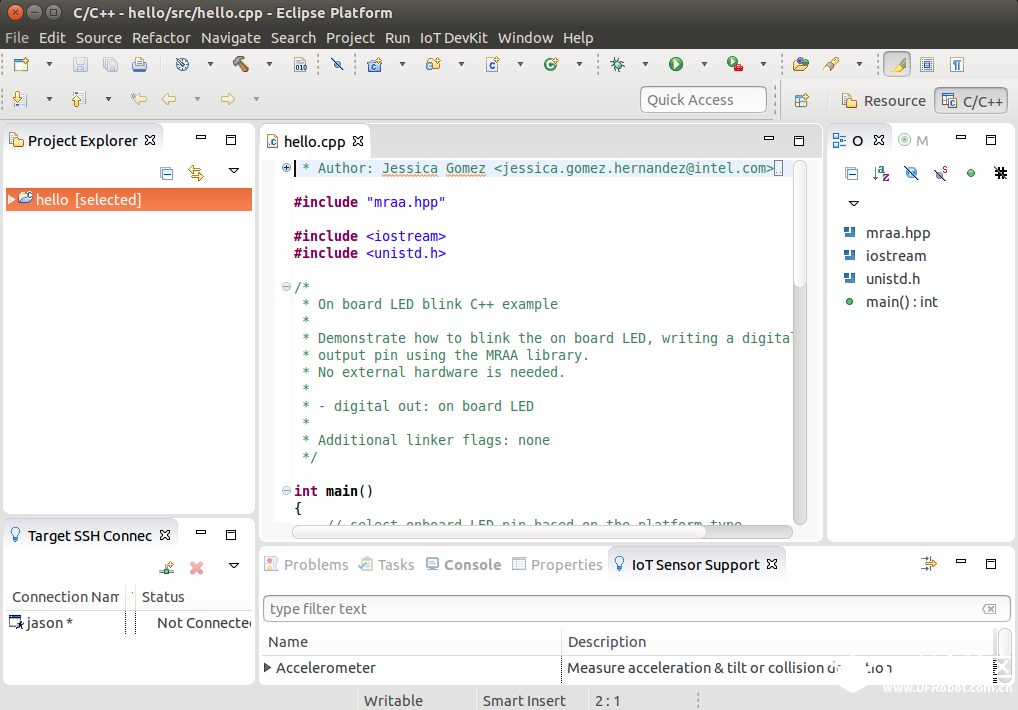Toggle Block Selection Mode icon

coord(927,65)
